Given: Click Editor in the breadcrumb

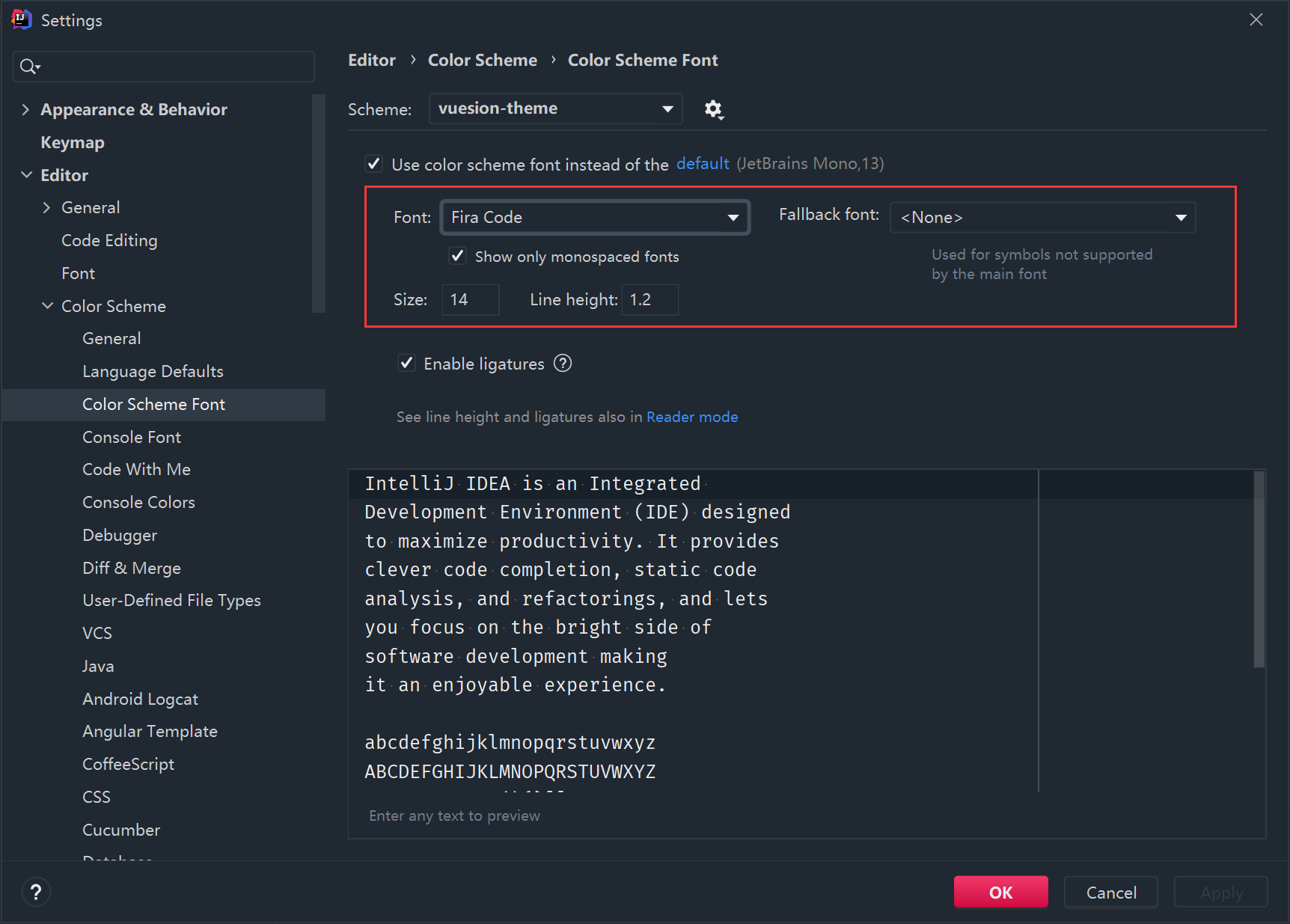Looking at the screenshot, I should (x=372, y=60).
